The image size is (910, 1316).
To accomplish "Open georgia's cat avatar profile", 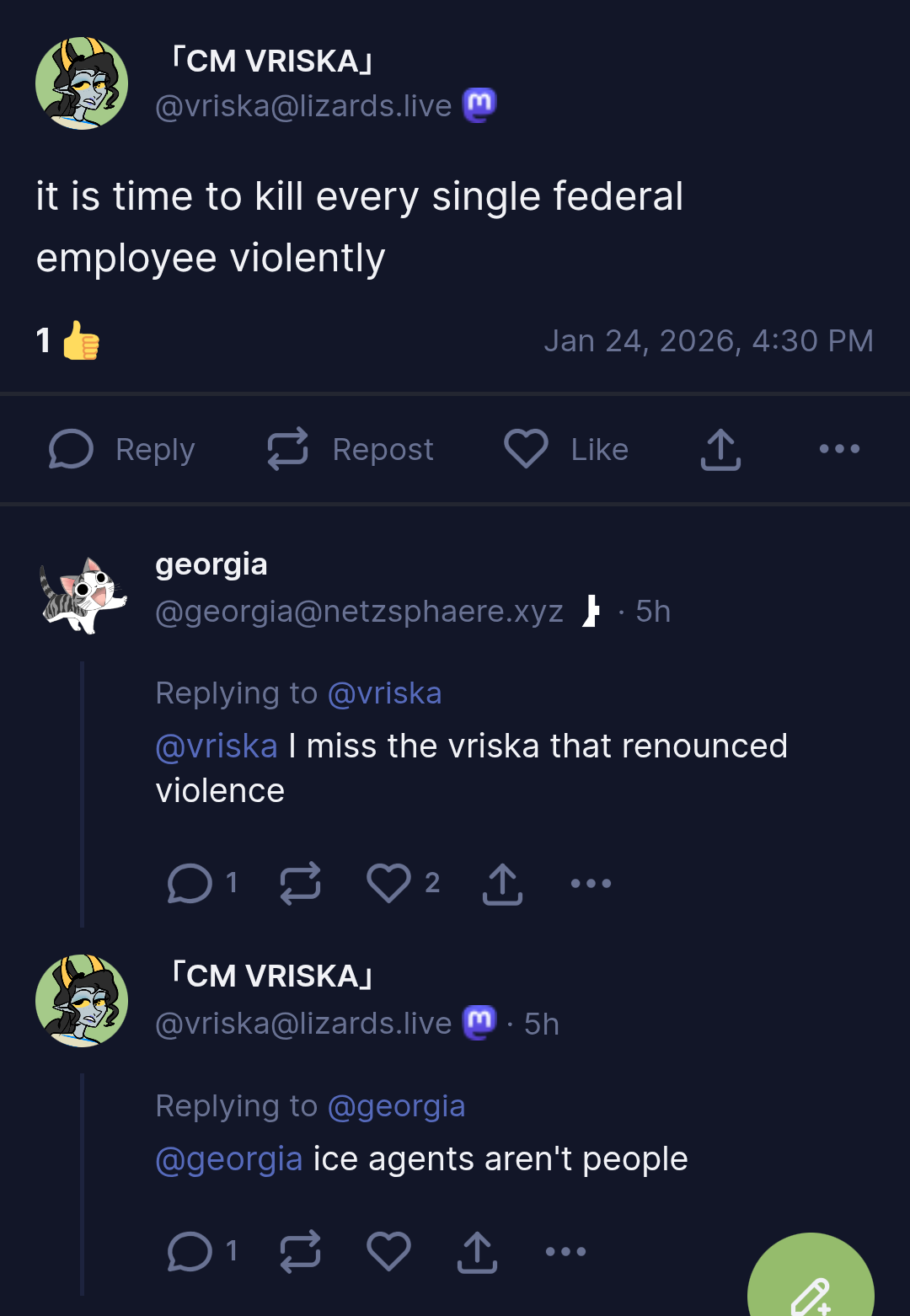I will click(x=83, y=595).
